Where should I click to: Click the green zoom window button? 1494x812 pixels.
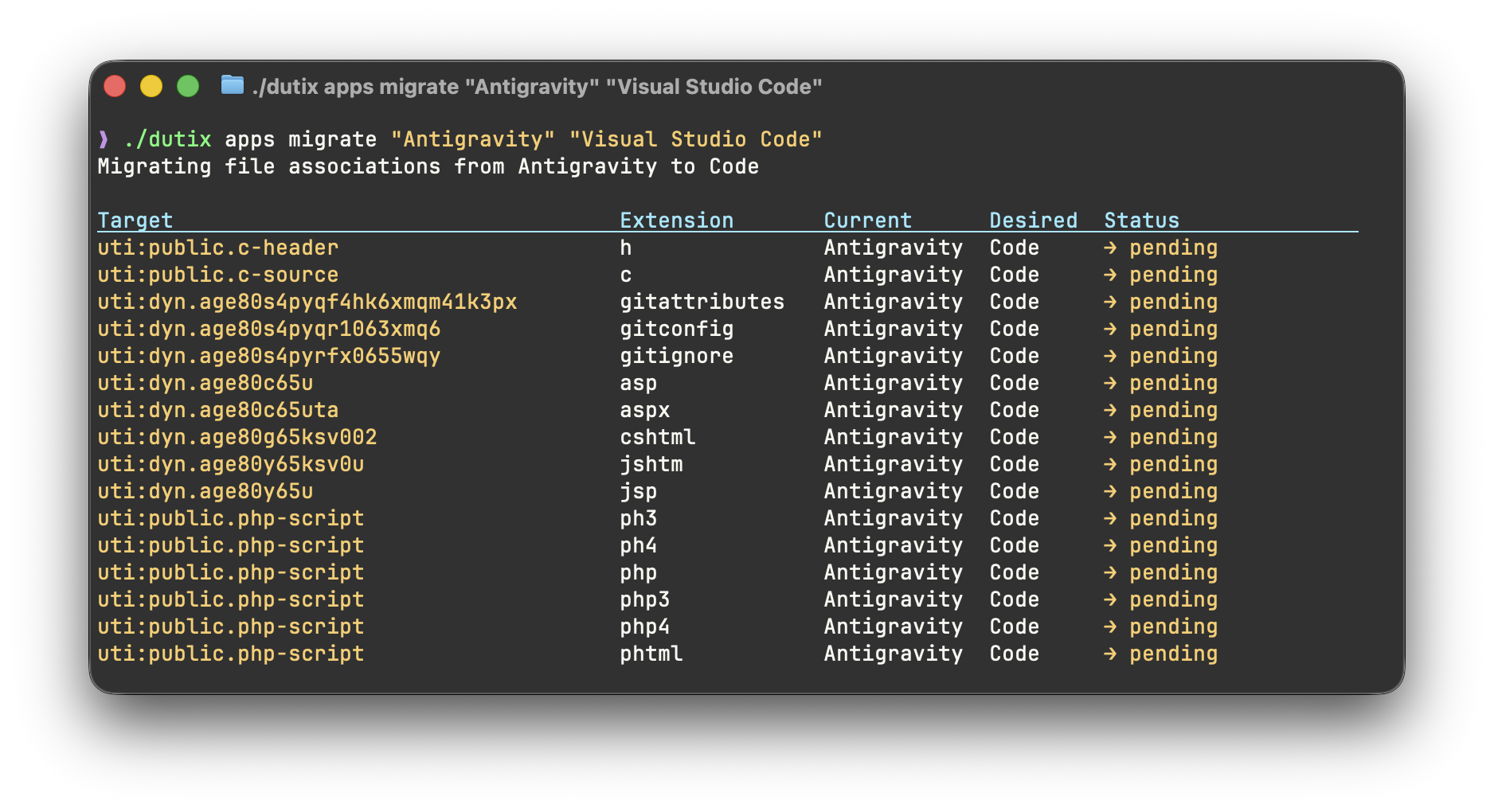(x=188, y=86)
